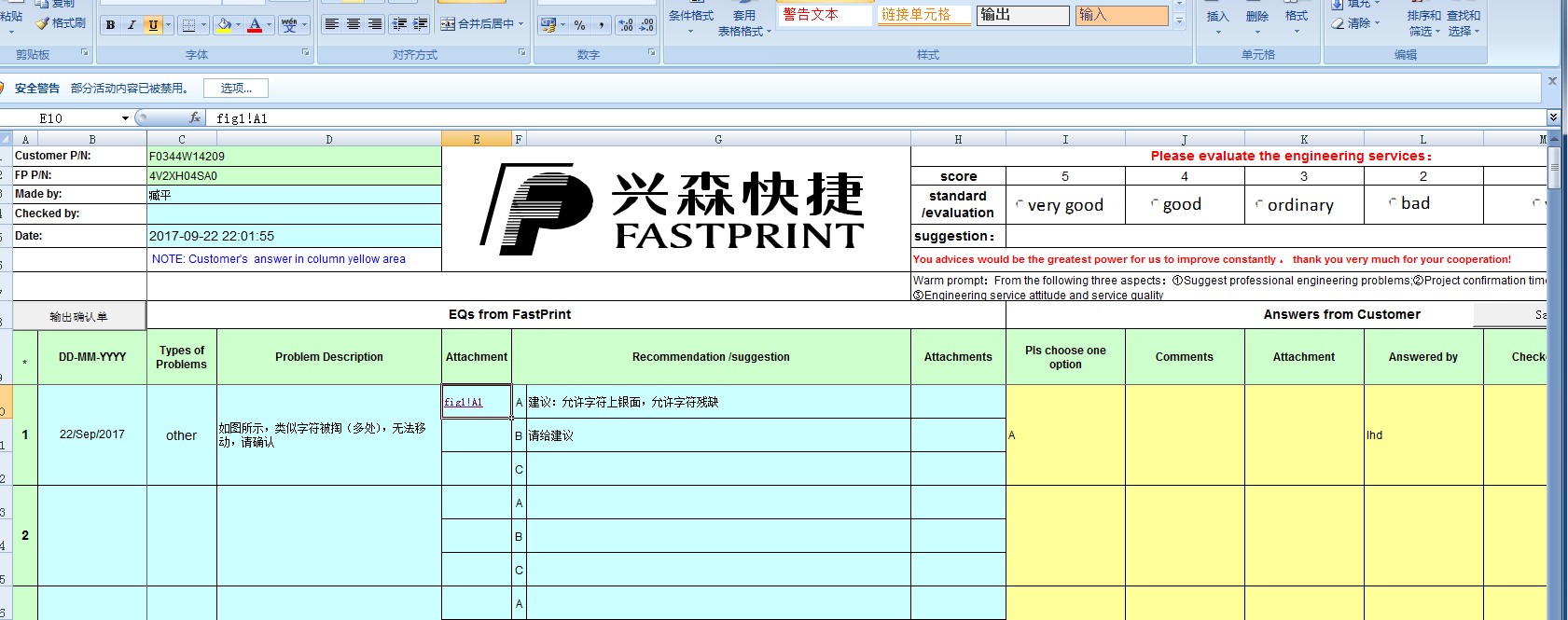The height and width of the screenshot is (620, 1568).
Task: Click the format painter (格式刷)
Action: [61, 23]
